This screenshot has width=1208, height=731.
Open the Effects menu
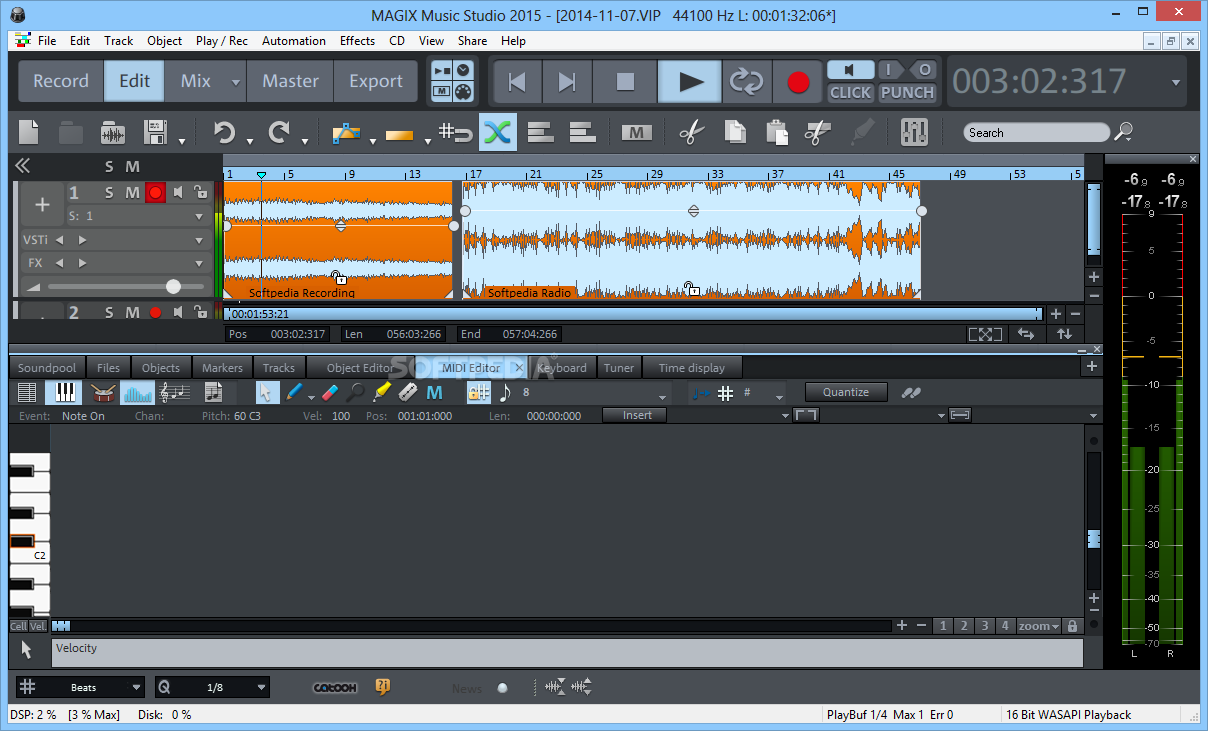click(x=357, y=41)
